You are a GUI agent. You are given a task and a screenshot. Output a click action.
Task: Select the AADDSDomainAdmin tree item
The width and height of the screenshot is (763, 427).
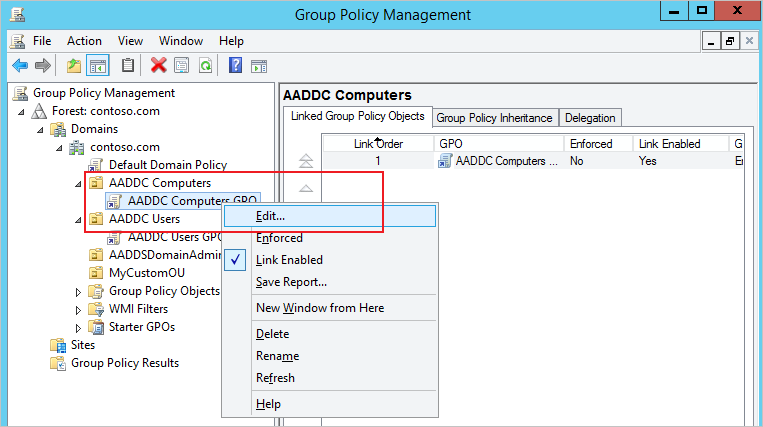(165, 255)
